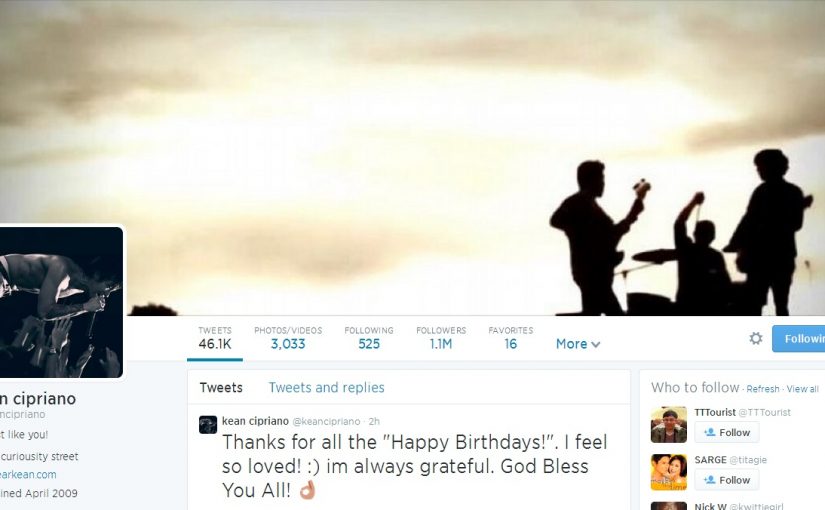The height and width of the screenshot is (510, 825).
Task: View the Following 525 list
Action: click(x=369, y=338)
